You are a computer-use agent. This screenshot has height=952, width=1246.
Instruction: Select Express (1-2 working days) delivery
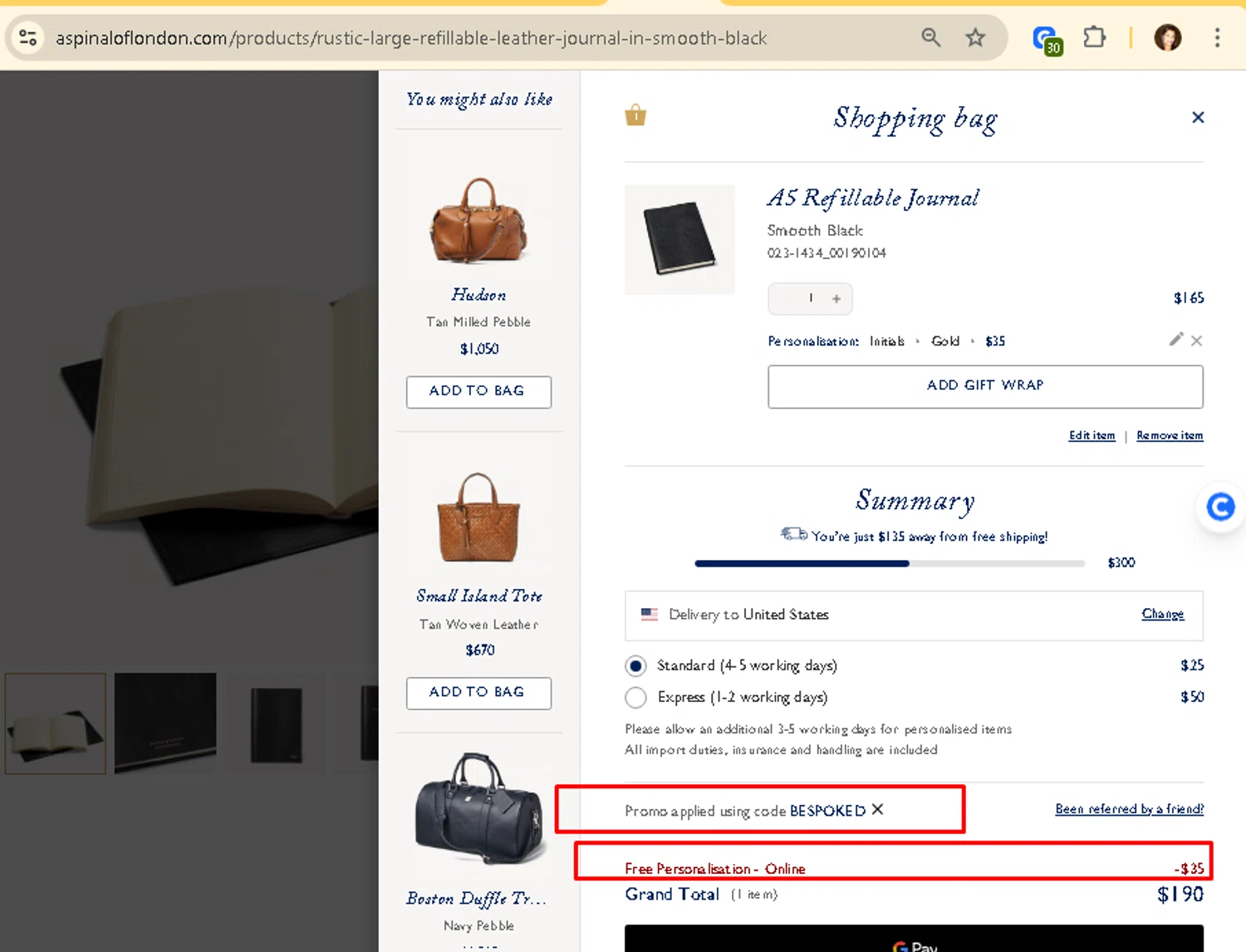635,697
